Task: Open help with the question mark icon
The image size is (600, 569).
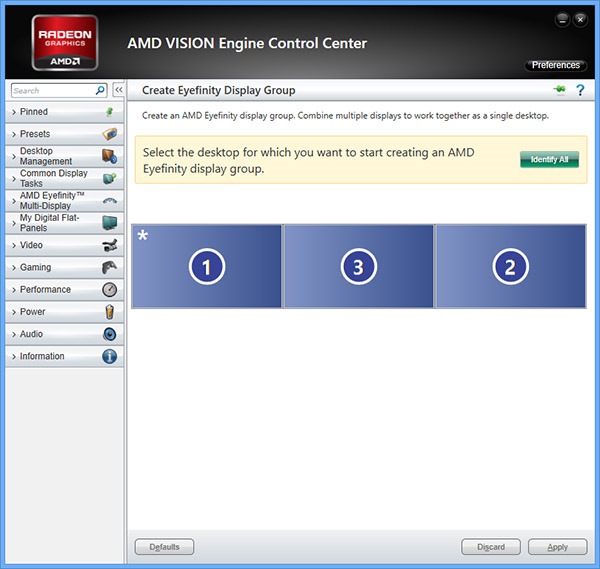Action: click(x=579, y=90)
